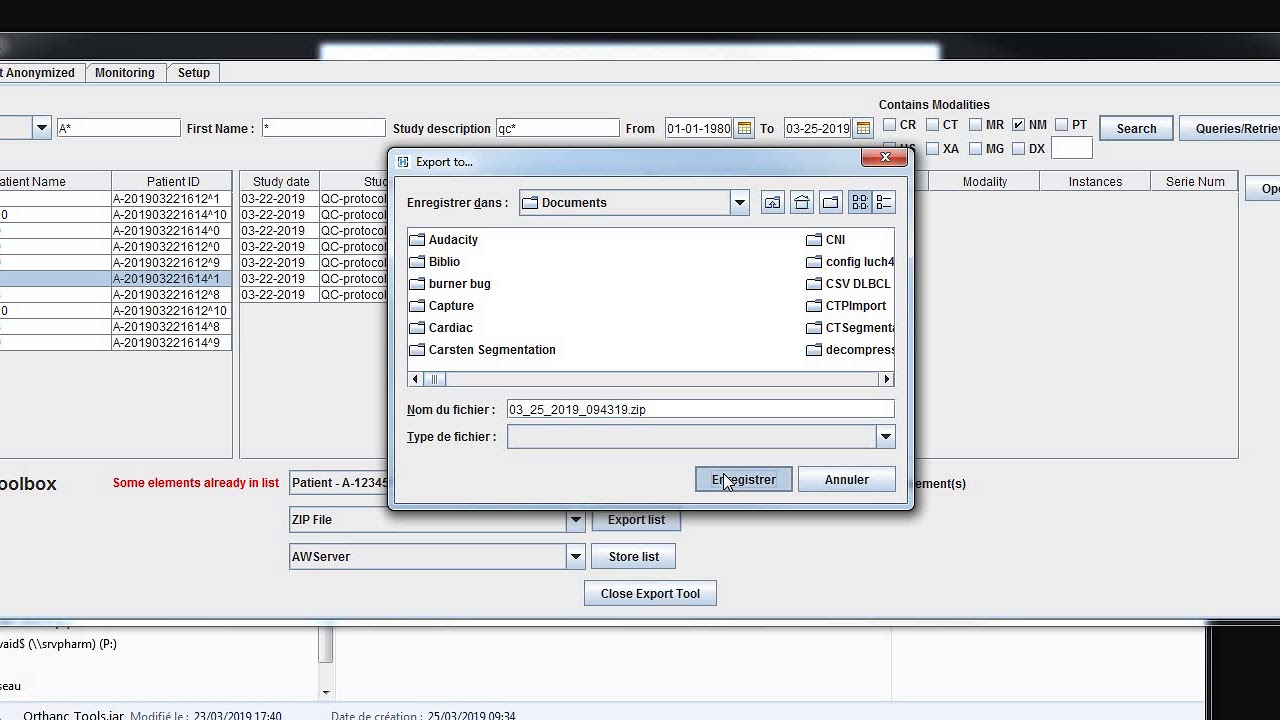Click the Store list button
Viewport: 1280px width, 720px height.
coord(634,557)
